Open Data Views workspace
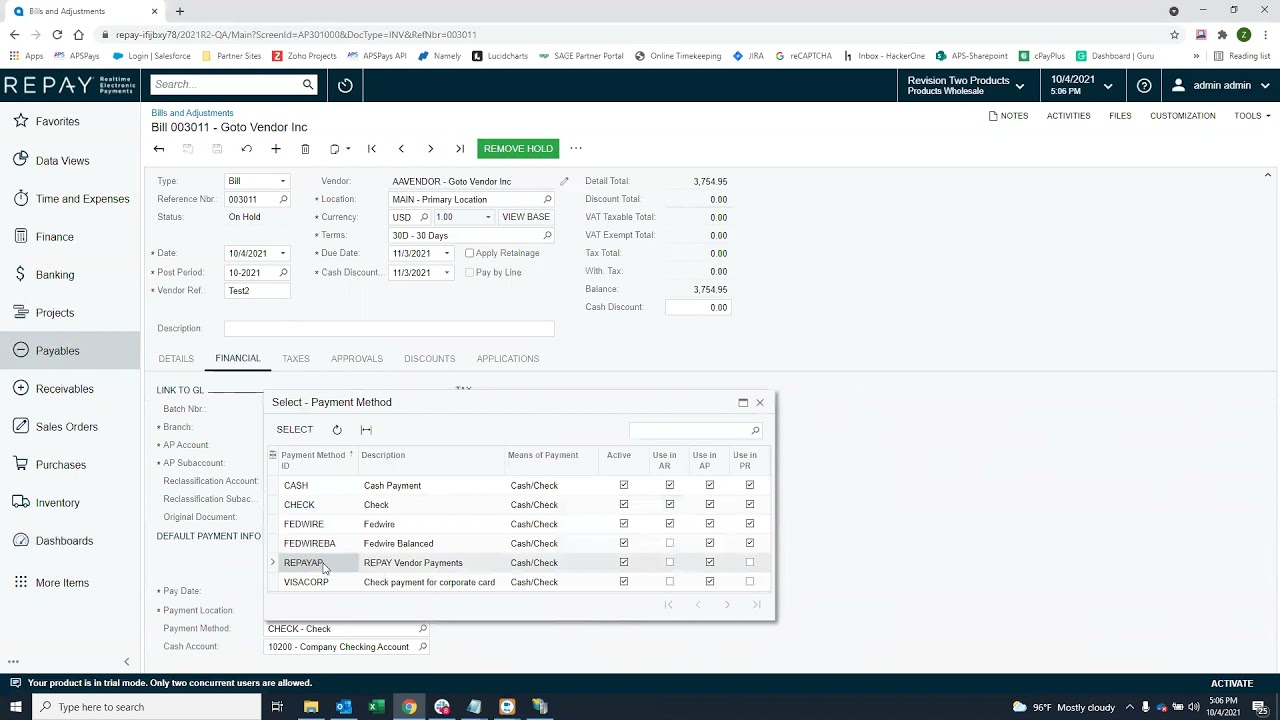The height and width of the screenshot is (720, 1280). [62, 160]
